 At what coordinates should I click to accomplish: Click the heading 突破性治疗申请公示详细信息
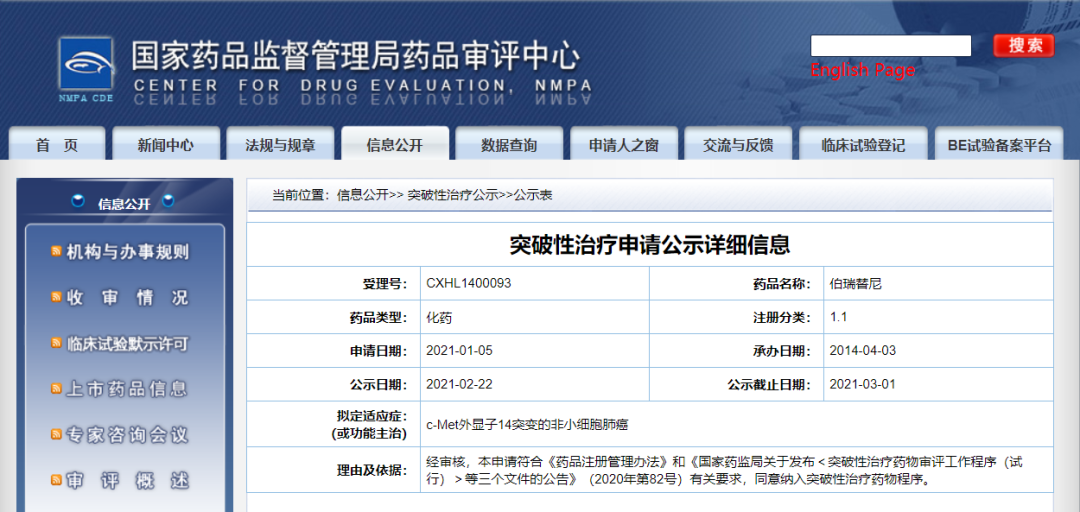(x=650, y=245)
